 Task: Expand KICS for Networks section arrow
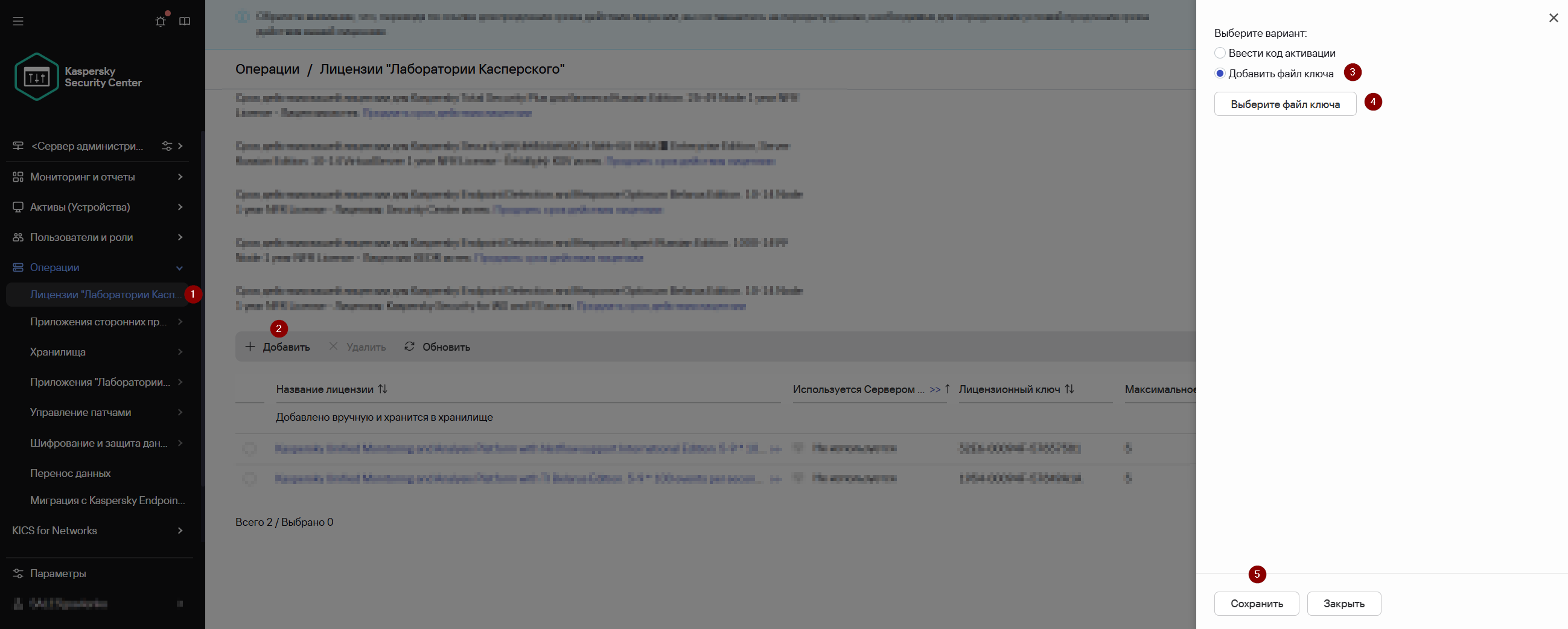pos(180,531)
